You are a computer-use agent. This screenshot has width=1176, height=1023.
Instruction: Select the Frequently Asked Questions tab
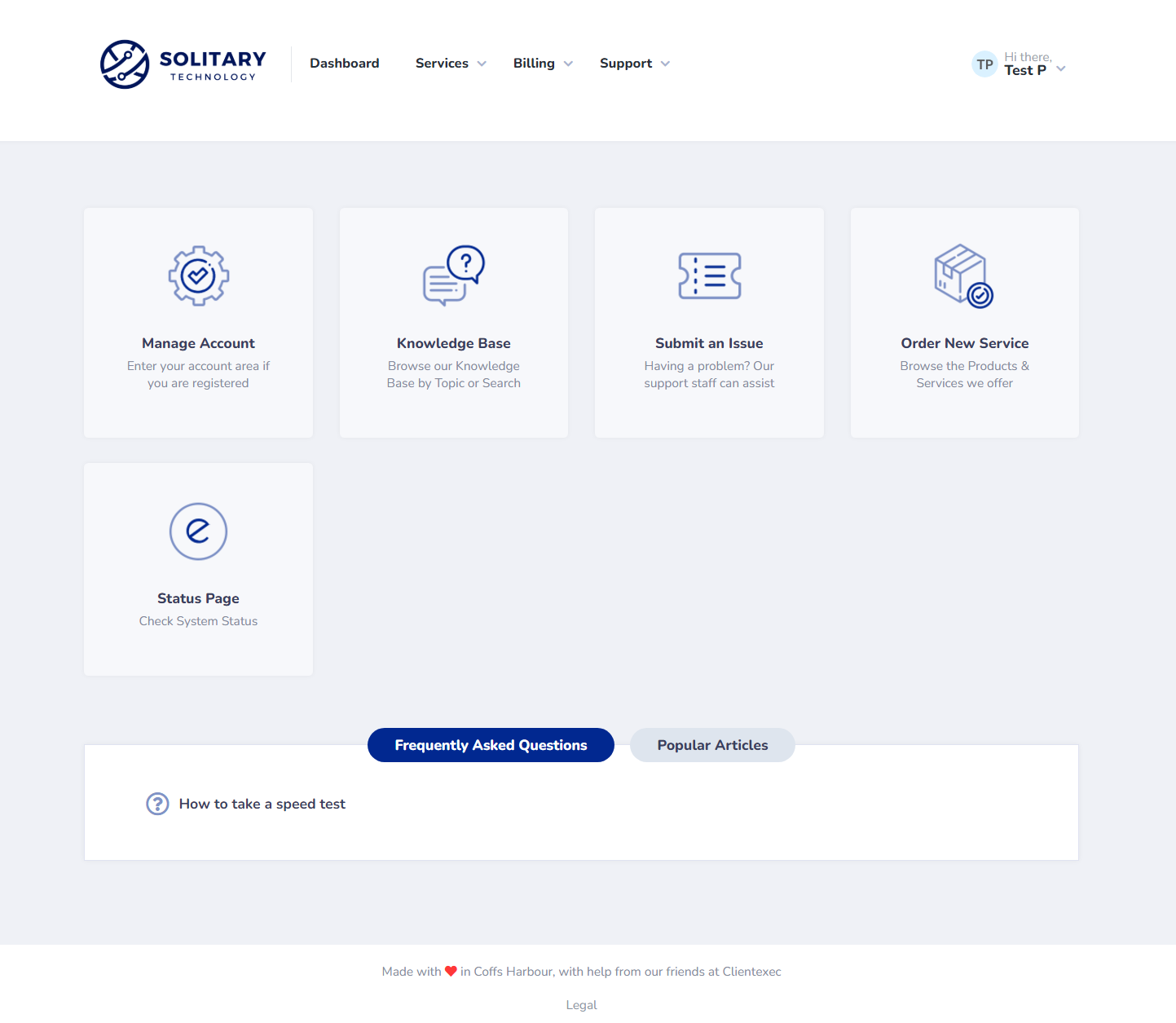(491, 745)
